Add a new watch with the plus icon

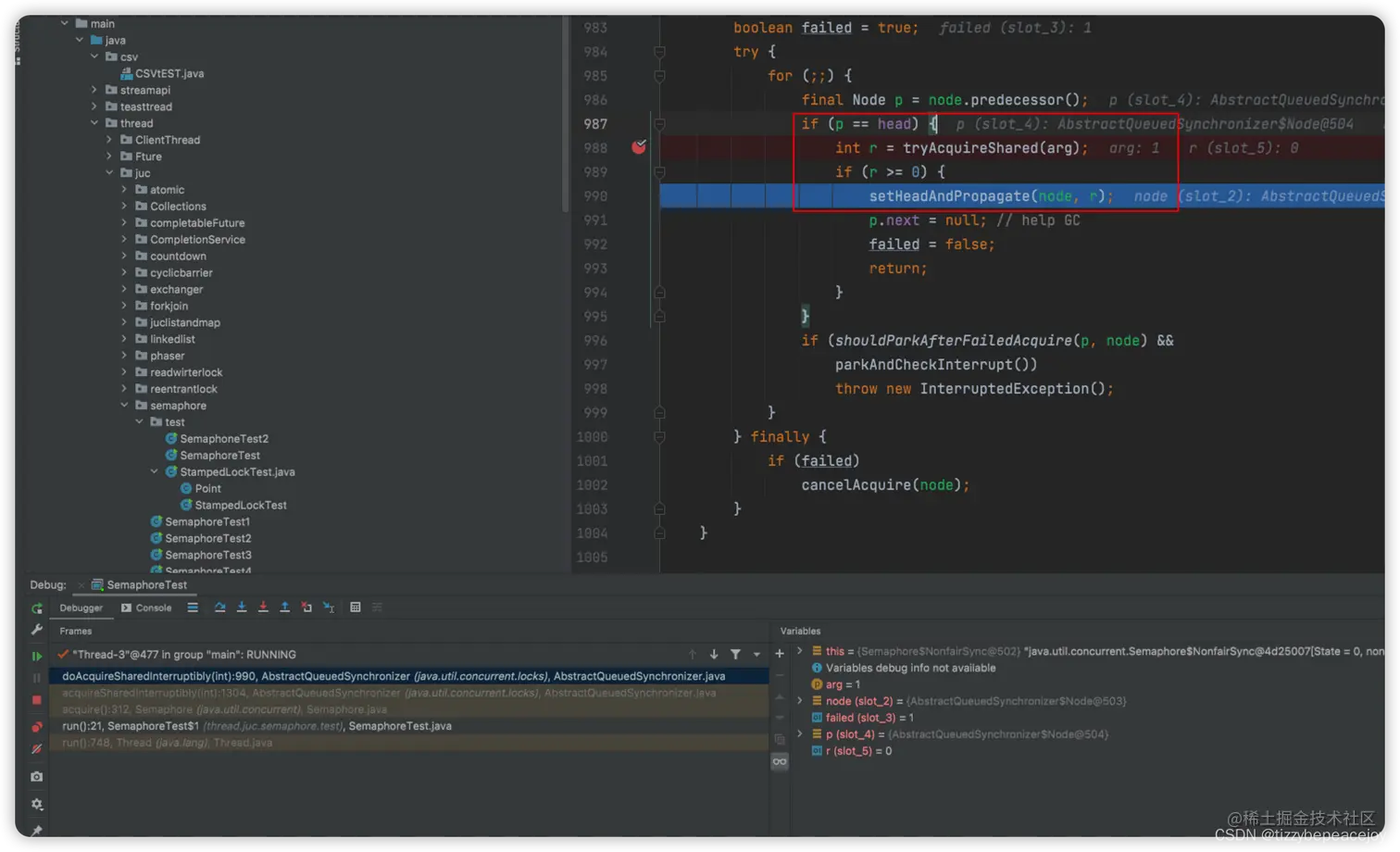780,654
